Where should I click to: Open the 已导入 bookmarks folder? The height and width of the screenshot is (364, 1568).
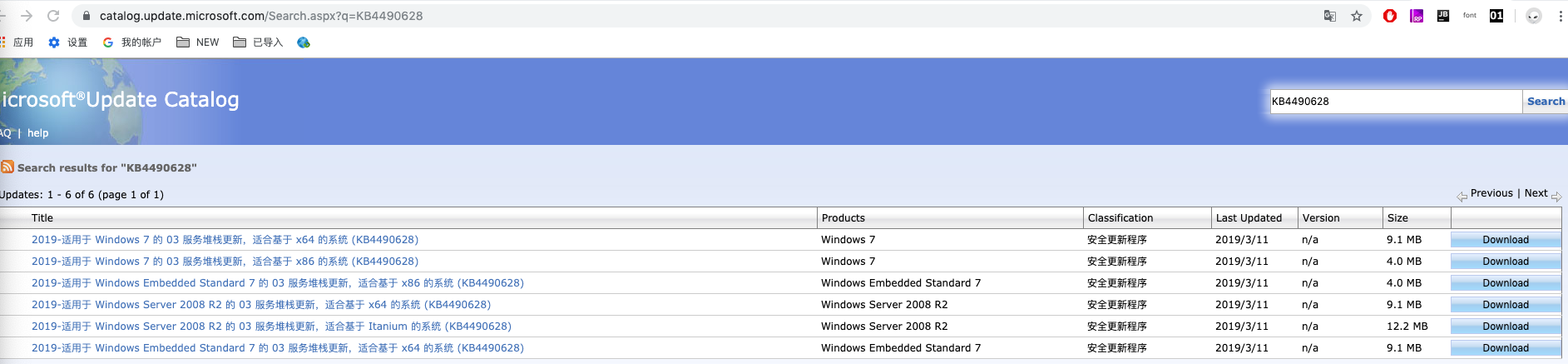[x=258, y=42]
